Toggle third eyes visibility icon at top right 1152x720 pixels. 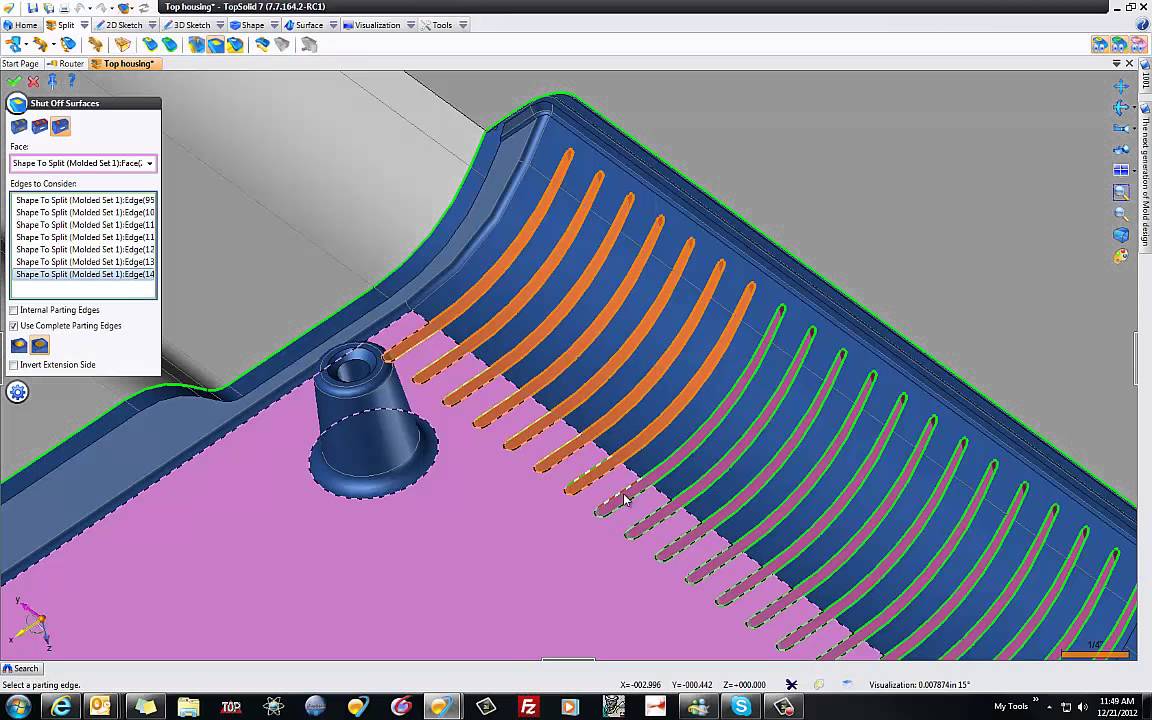1137,45
